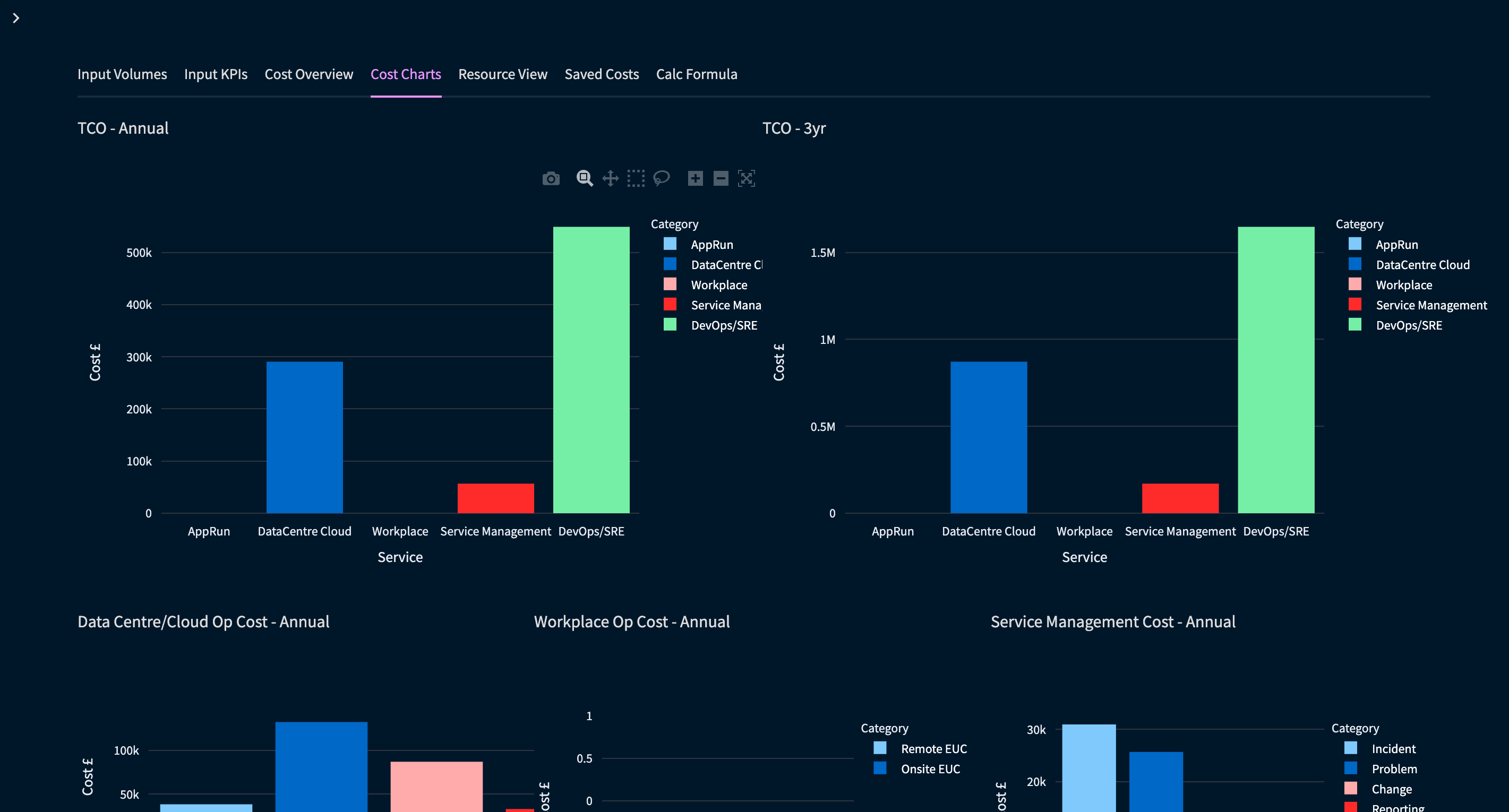Select the Zoom tool in chart modebar
1509x812 pixels.
[x=584, y=178]
